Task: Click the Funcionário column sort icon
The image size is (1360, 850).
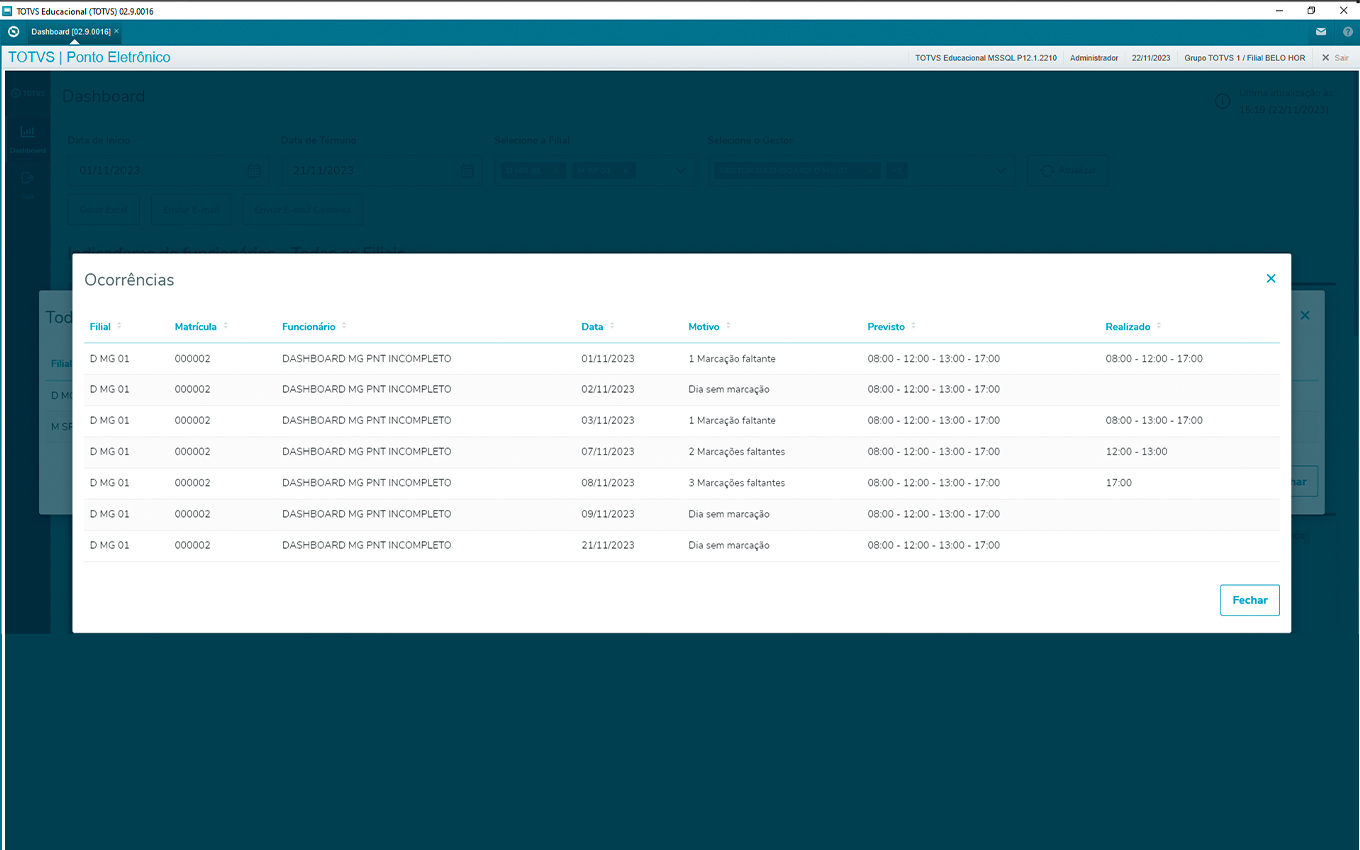Action: point(344,326)
